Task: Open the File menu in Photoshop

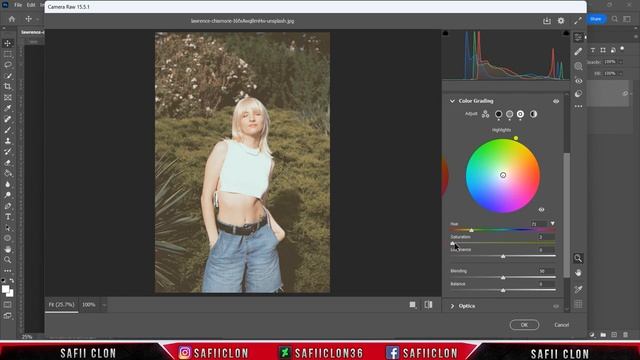Action: [x=18, y=5]
